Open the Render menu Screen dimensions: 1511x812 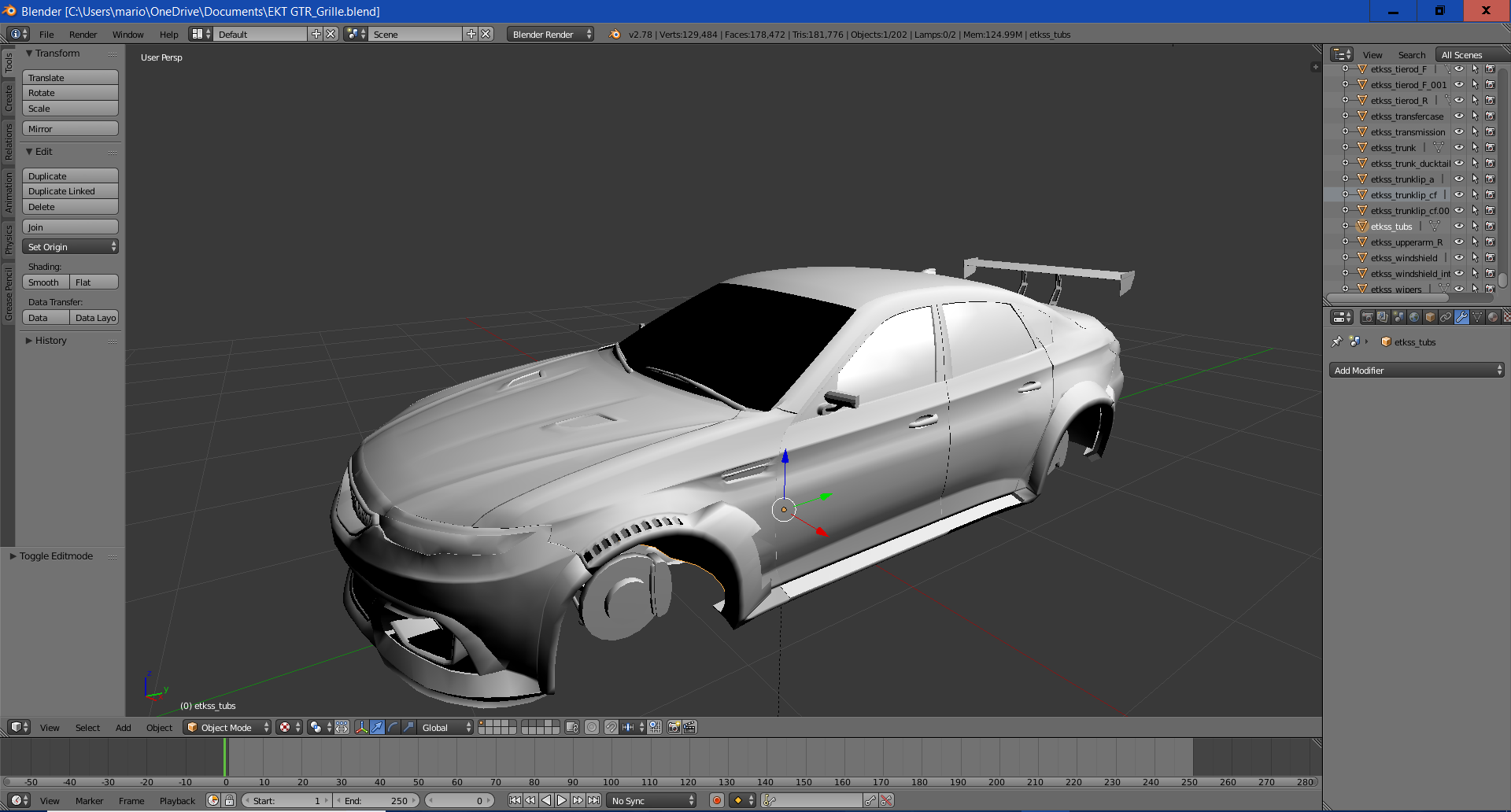(x=83, y=35)
